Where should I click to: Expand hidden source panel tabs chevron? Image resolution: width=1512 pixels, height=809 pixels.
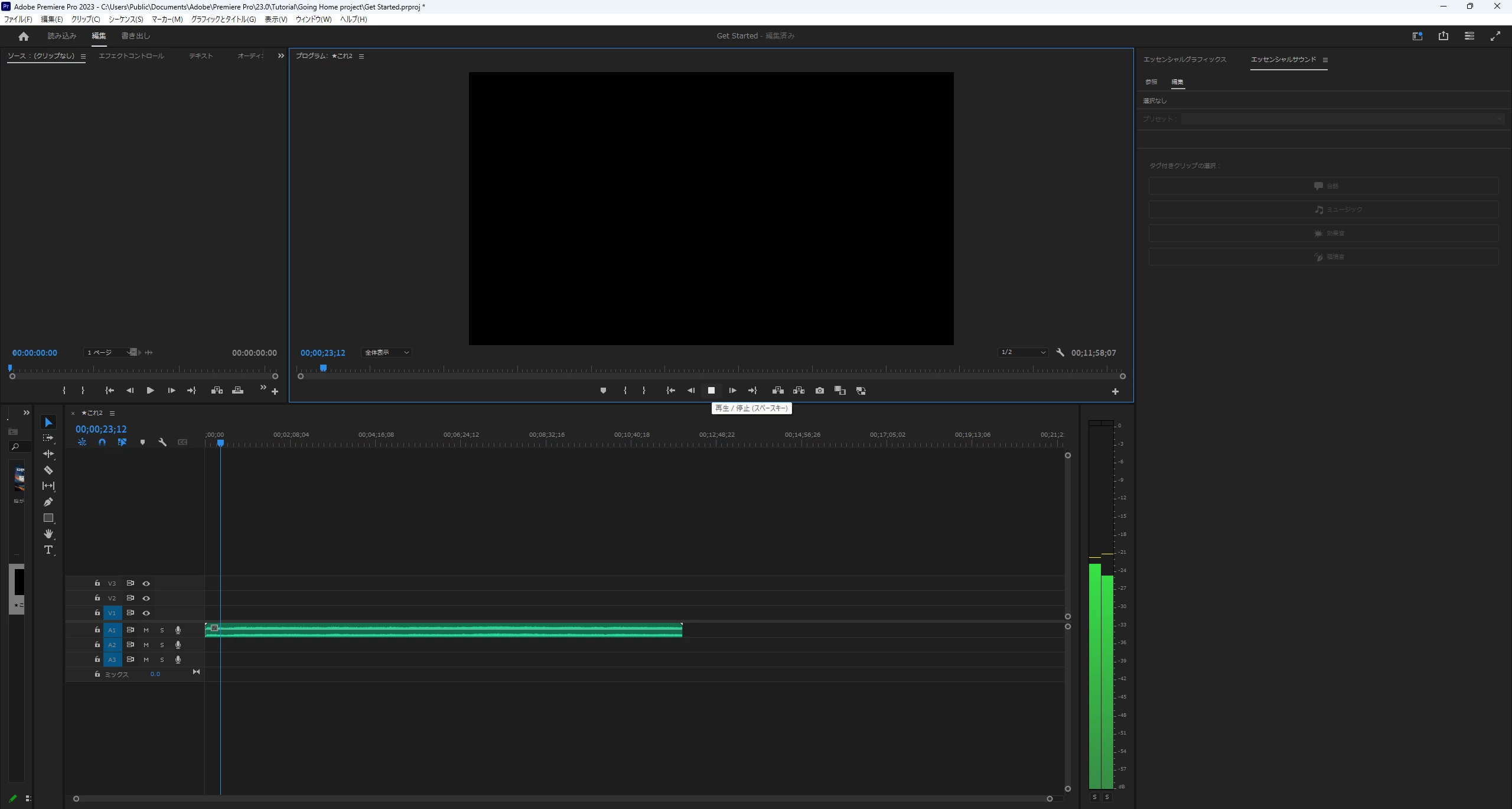pos(281,56)
